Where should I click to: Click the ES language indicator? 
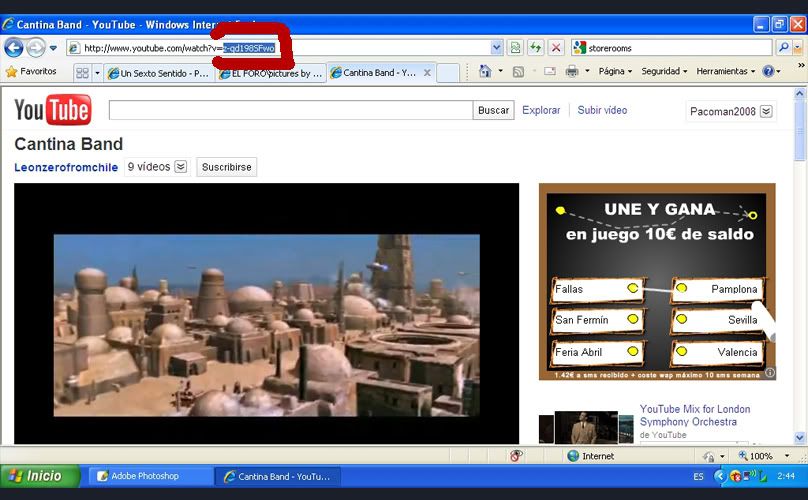tap(698, 476)
